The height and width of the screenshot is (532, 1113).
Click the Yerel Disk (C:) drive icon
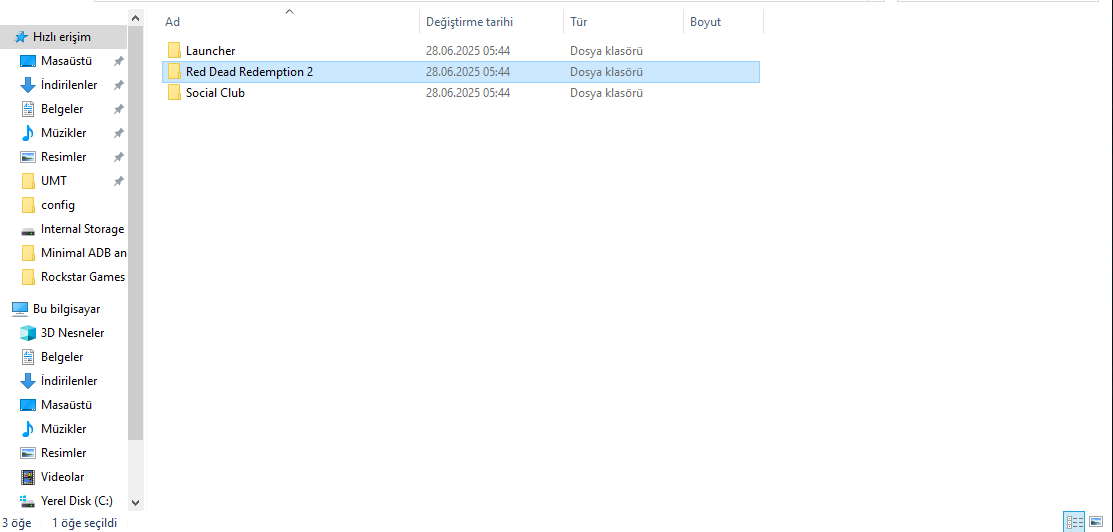click(28, 501)
